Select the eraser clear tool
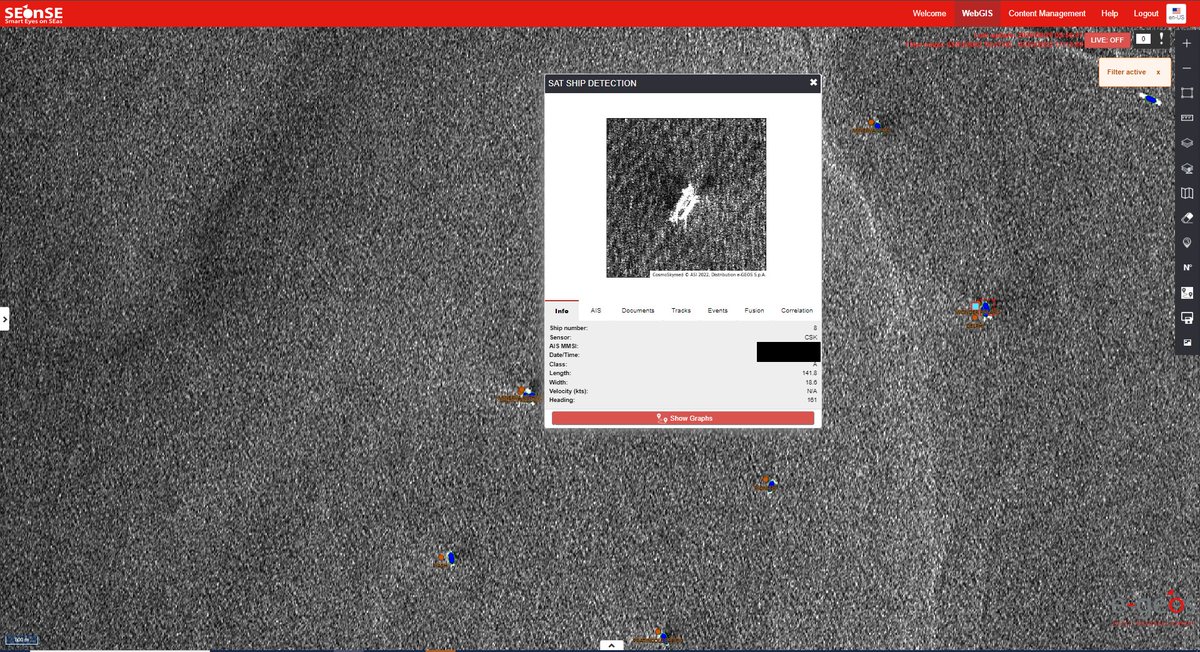The width and height of the screenshot is (1200, 652). (x=1187, y=217)
